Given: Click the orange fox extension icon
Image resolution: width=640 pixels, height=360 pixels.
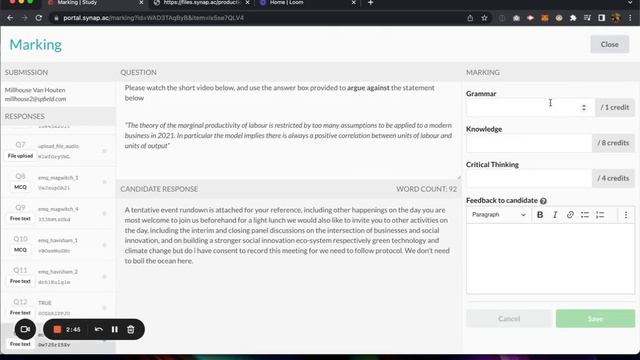Looking at the screenshot, I should (x=544, y=18).
